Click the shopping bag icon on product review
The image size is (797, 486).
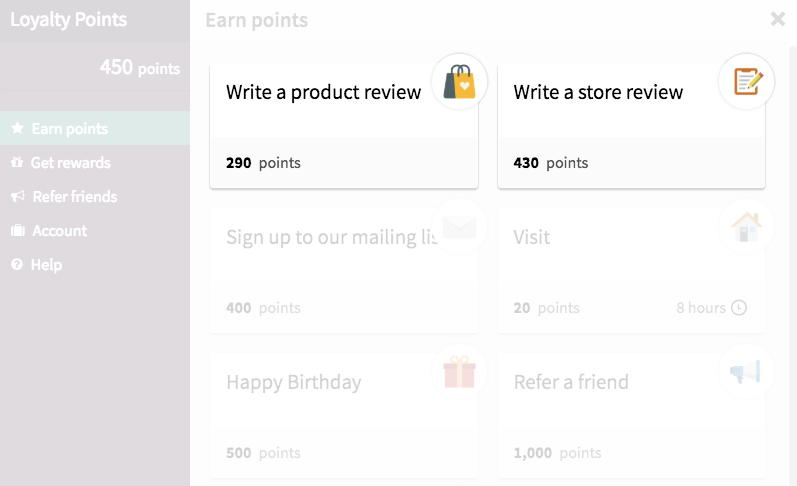[459, 81]
